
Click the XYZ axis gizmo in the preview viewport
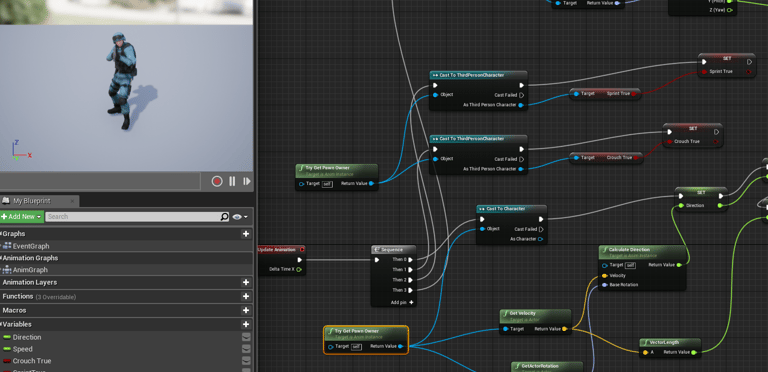[x=21, y=151]
